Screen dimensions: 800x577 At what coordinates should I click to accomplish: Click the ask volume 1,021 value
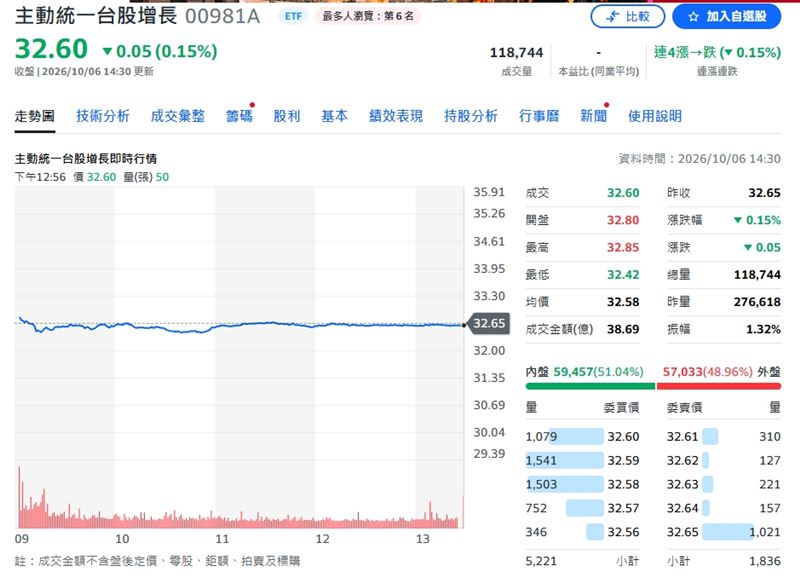[x=765, y=532]
